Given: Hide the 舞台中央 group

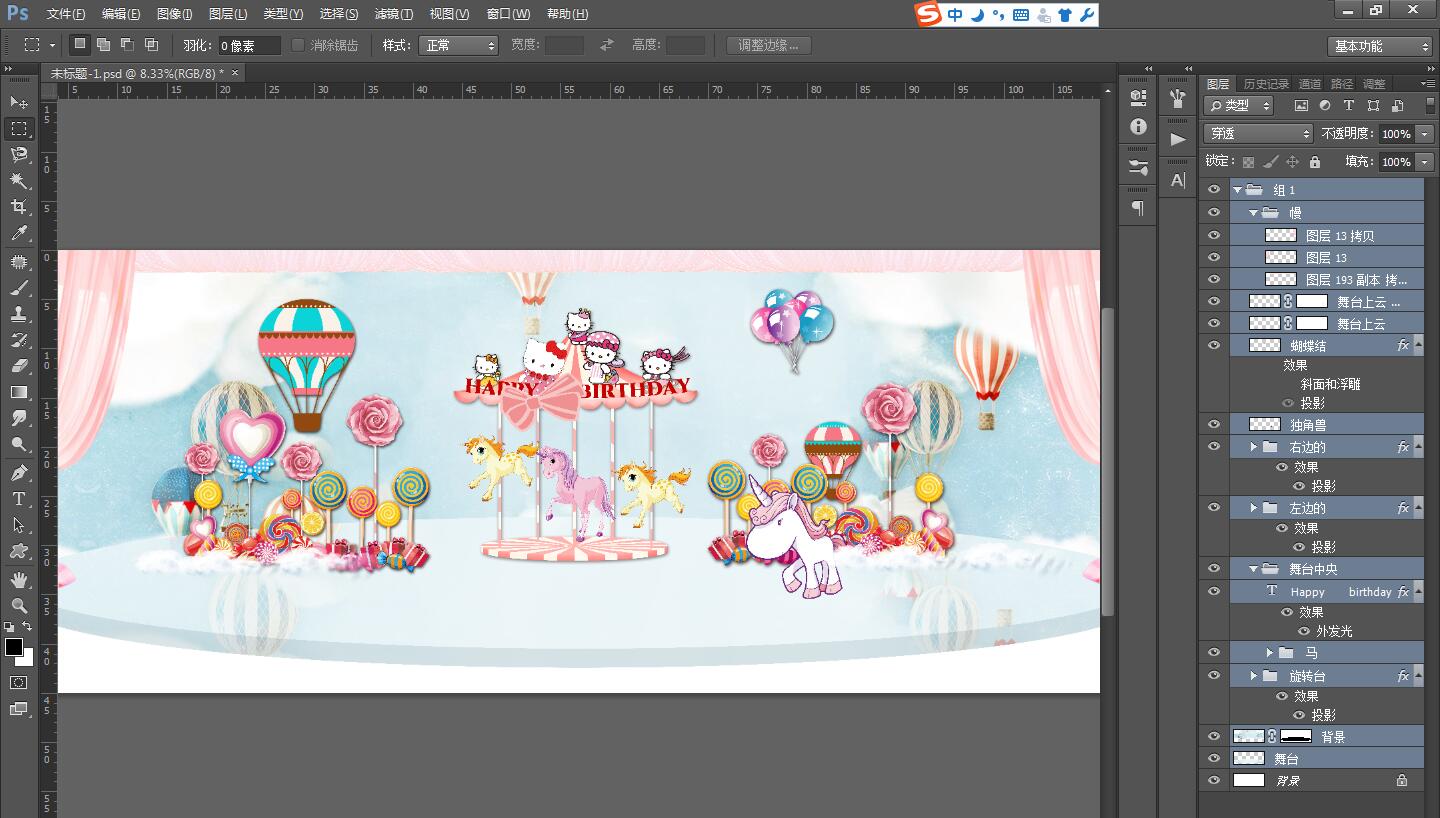Looking at the screenshot, I should (1214, 568).
